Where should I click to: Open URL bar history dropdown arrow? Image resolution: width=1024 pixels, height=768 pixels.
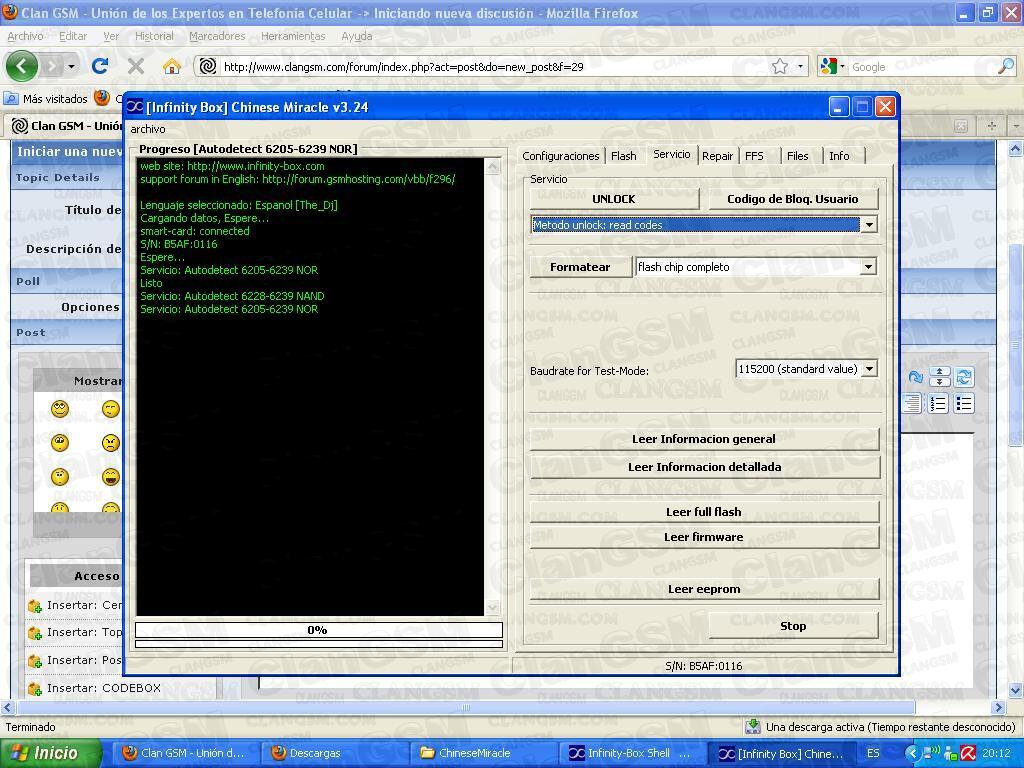(800, 66)
